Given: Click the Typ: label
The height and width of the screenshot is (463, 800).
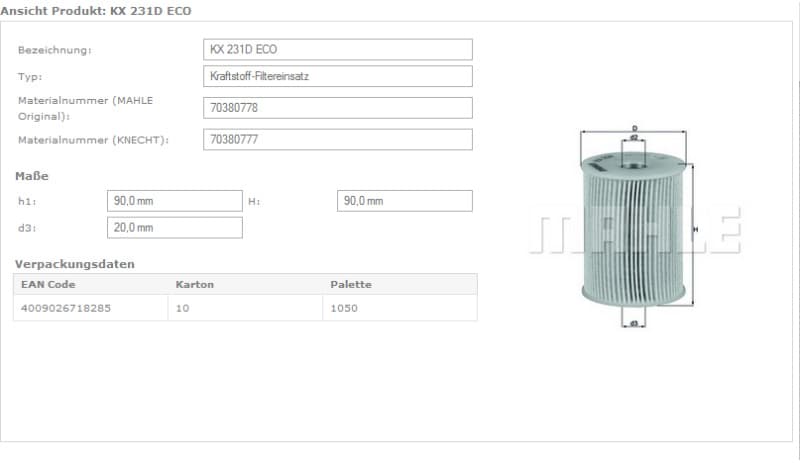Looking at the screenshot, I should click(x=30, y=77).
